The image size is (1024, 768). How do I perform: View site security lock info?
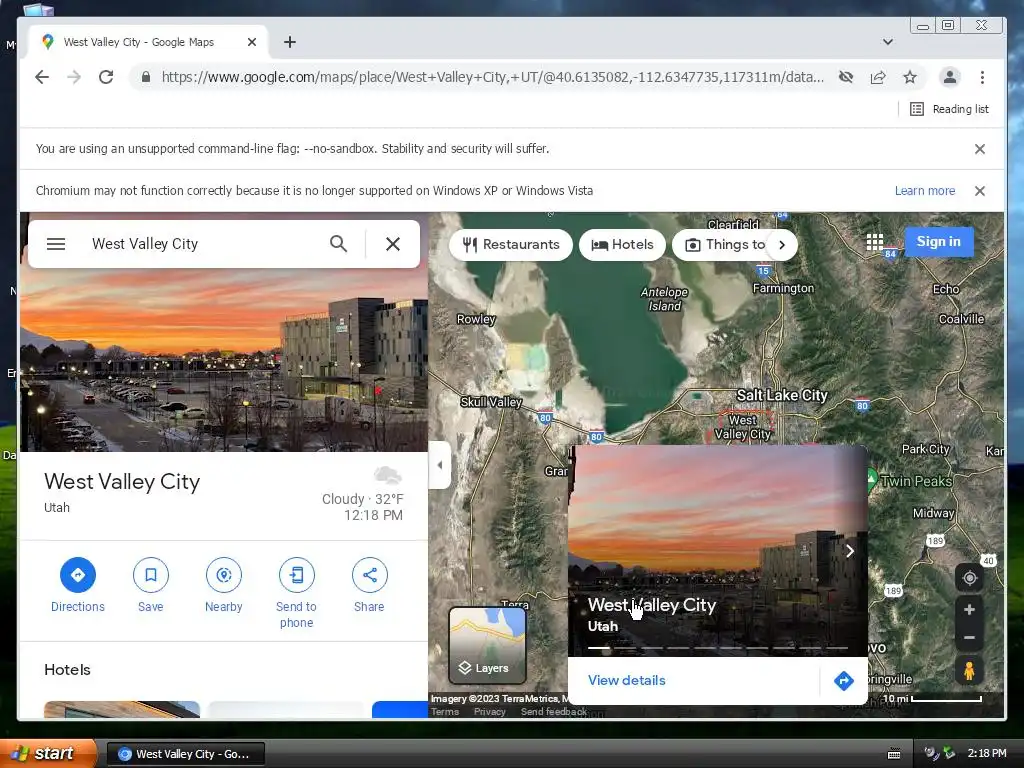click(146, 77)
